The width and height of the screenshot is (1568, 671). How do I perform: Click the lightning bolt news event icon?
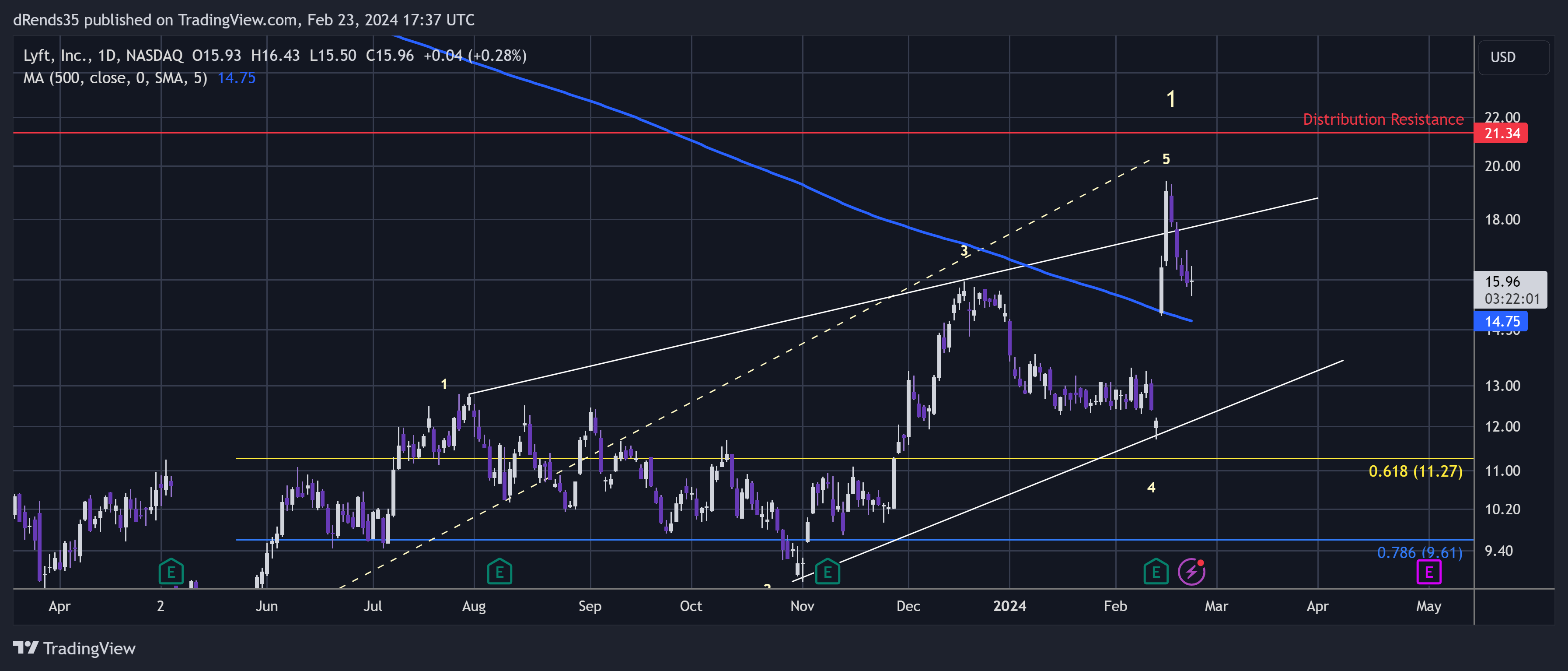(1191, 572)
